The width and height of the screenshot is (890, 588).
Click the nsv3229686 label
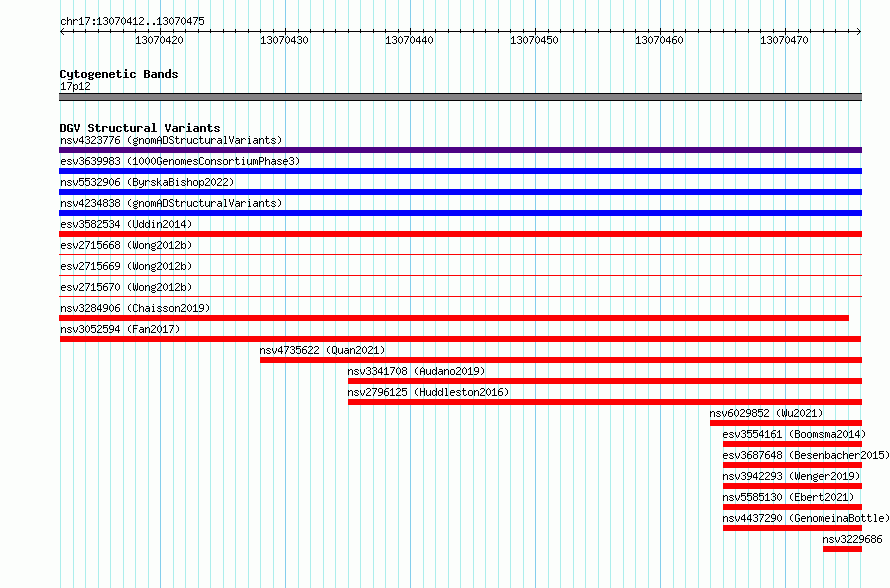[853, 539]
